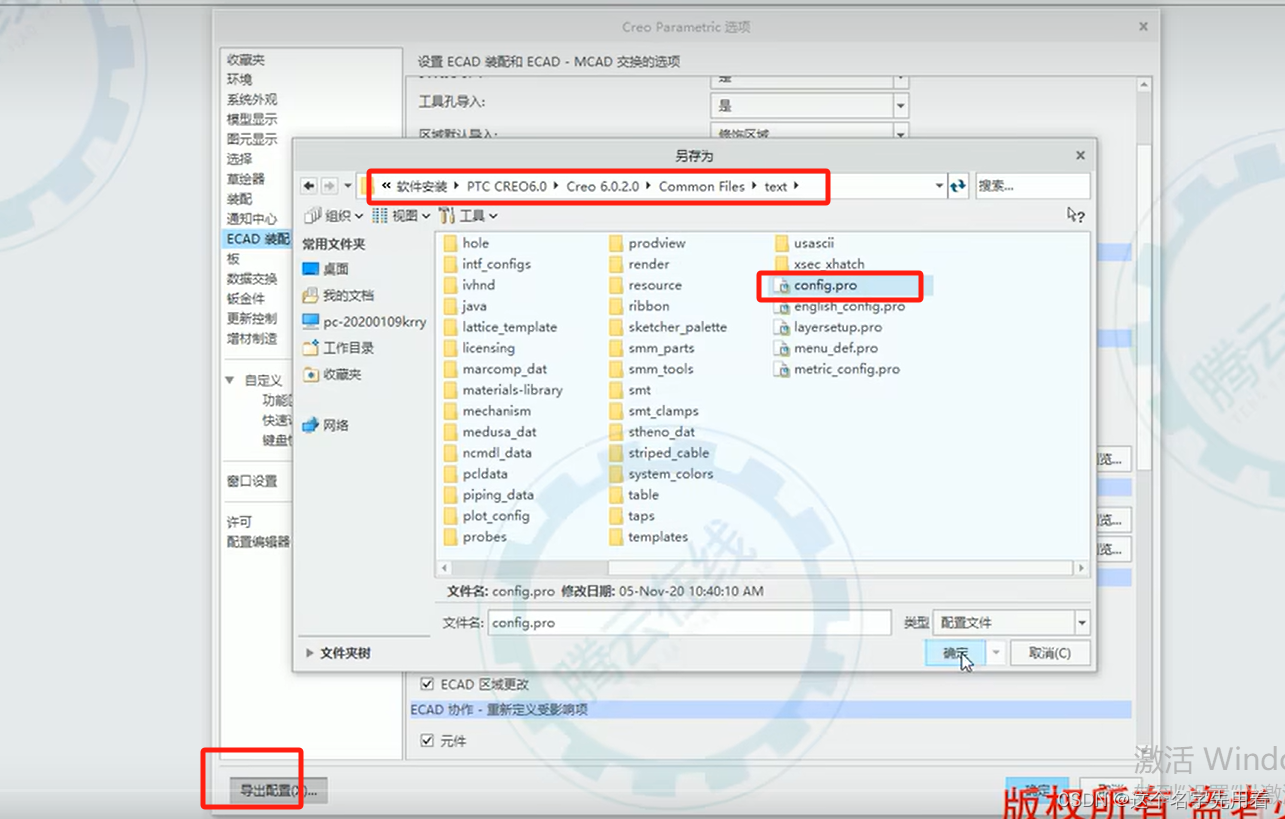This screenshot has height=819, width=1285.
Task: Click the prodview folder icon
Action: [x=616, y=243]
